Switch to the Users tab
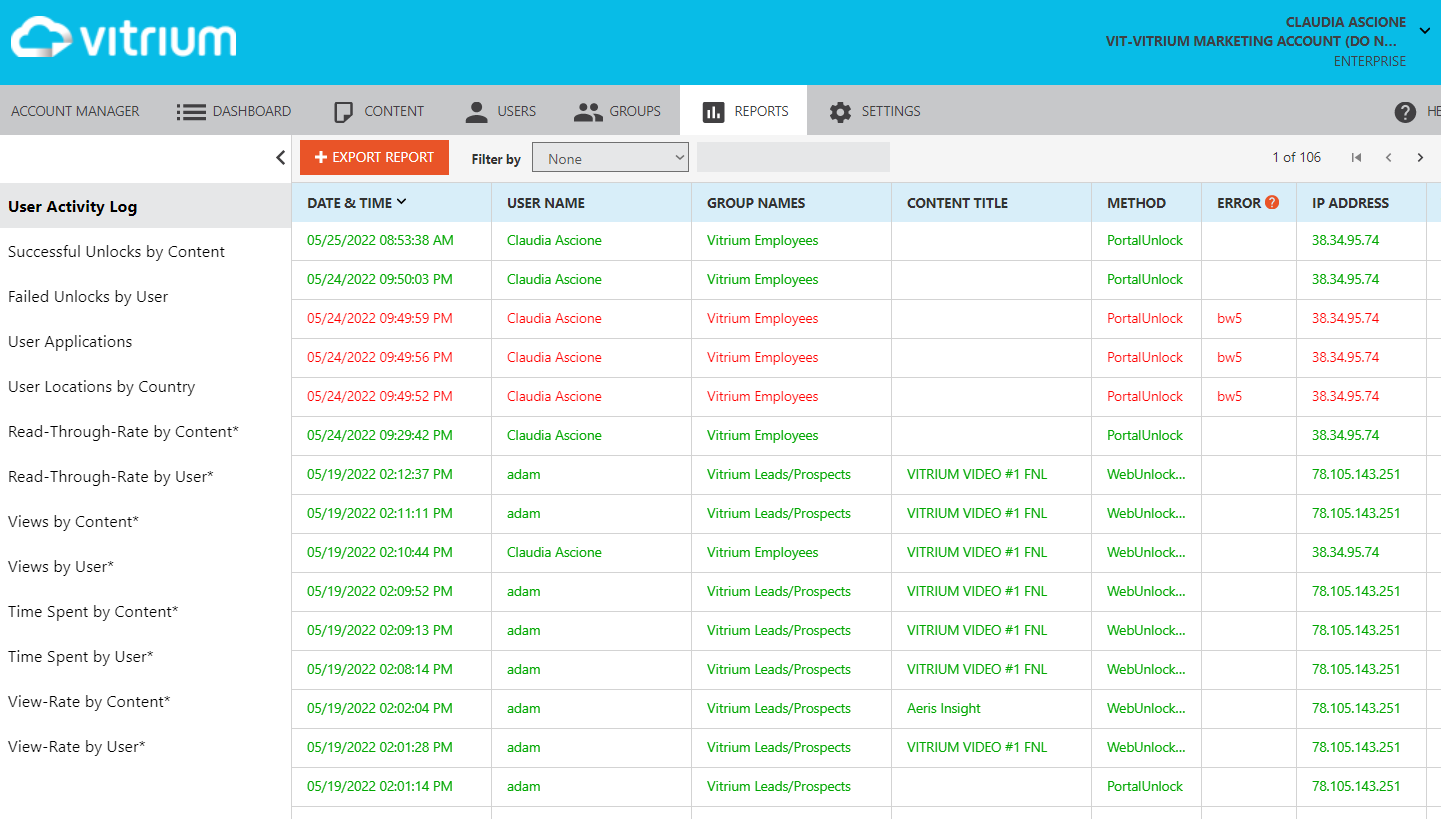 point(501,111)
